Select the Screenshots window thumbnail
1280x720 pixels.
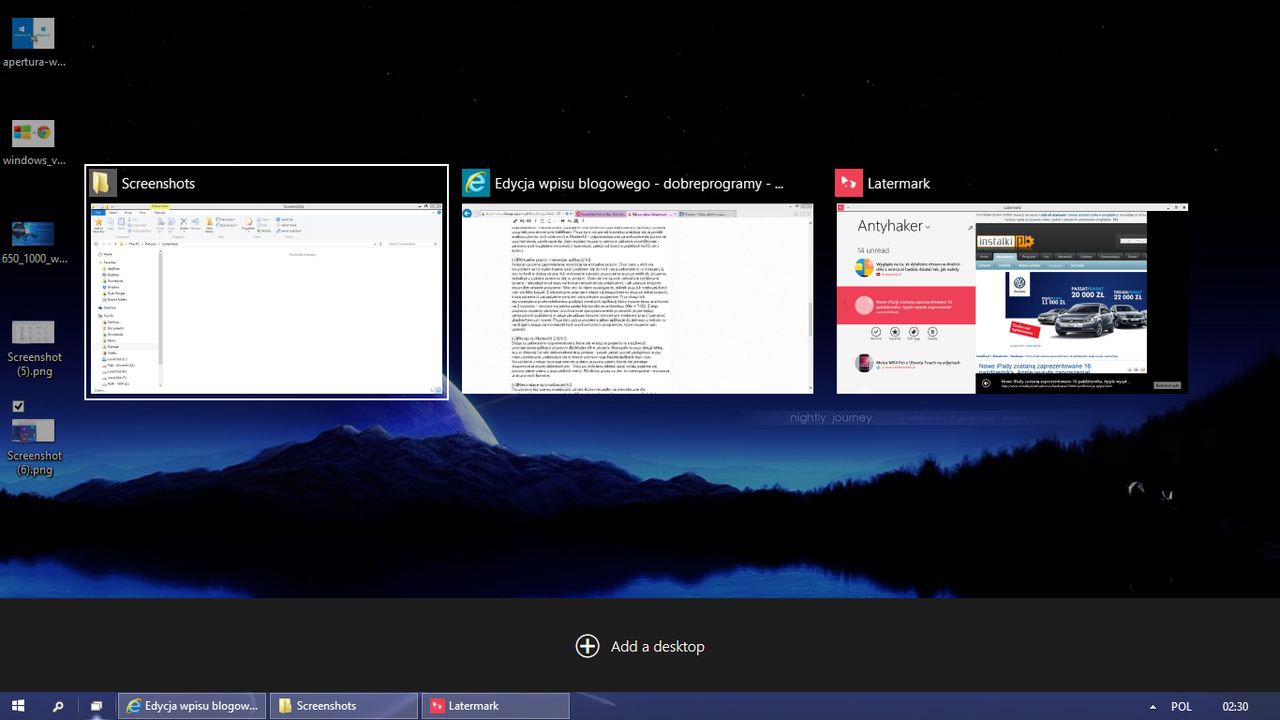tap(267, 300)
